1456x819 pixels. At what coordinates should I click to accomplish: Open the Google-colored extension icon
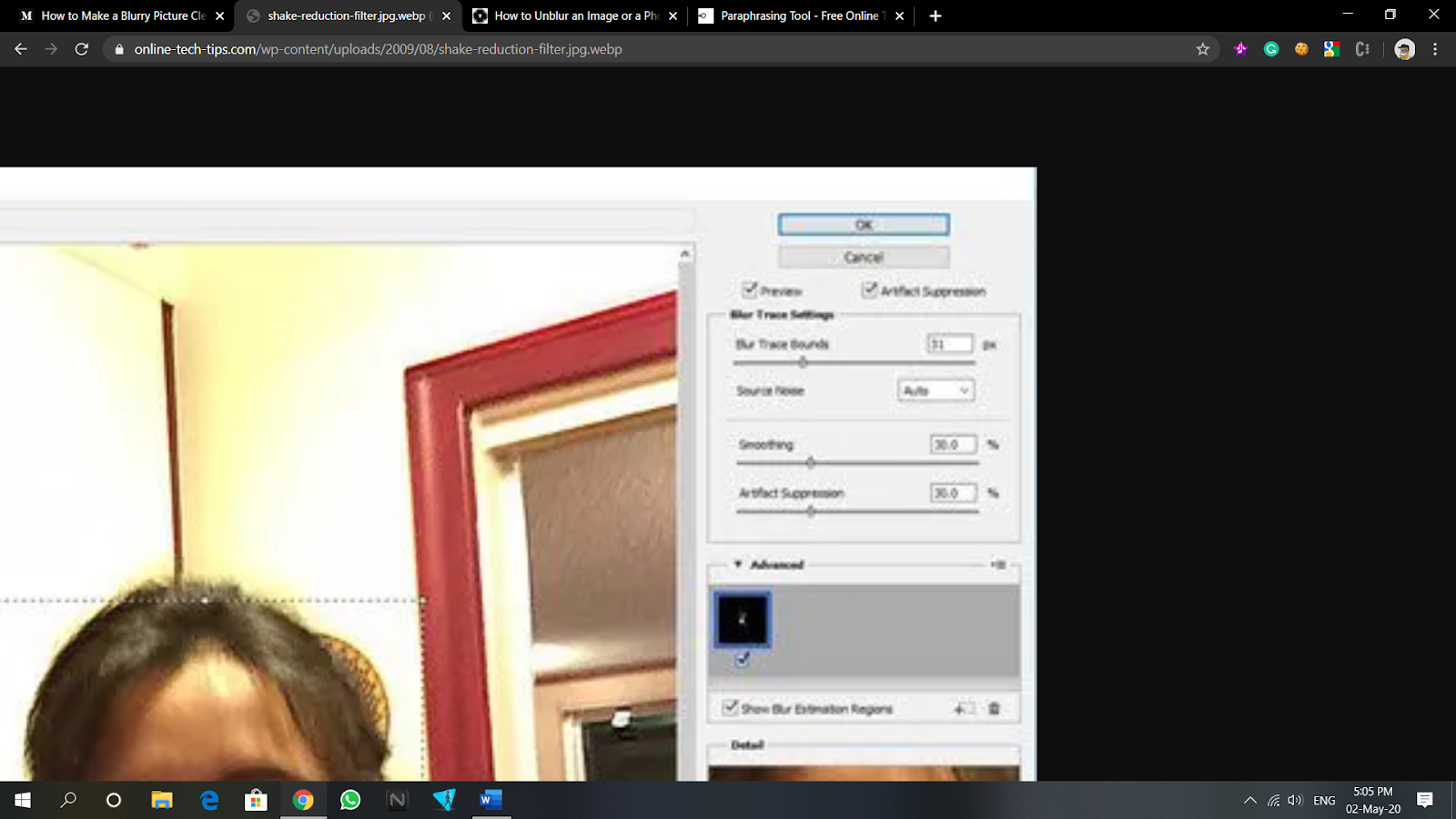1331,49
